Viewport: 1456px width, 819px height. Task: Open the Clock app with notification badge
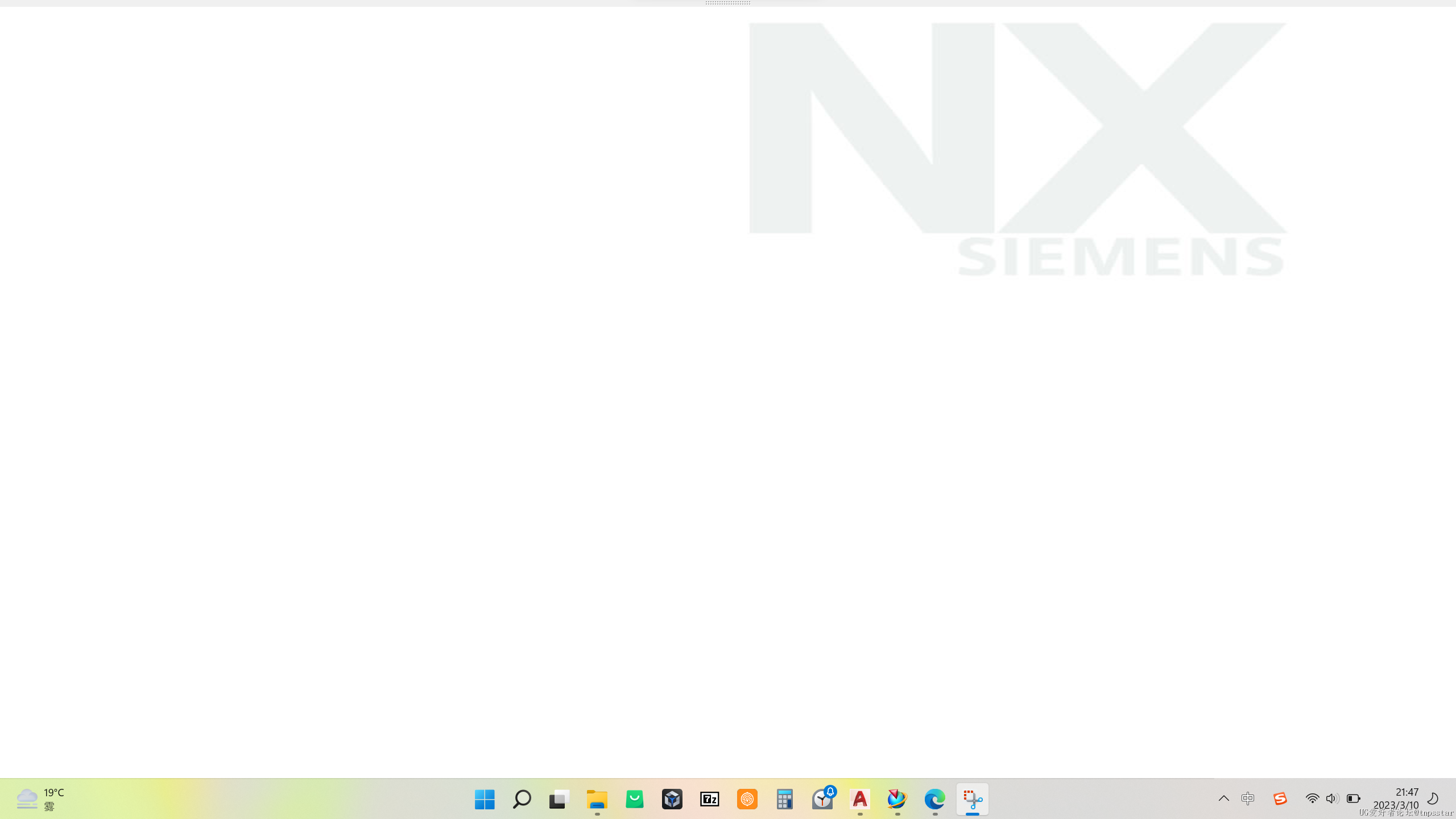pyautogui.click(x=822, y=799)
